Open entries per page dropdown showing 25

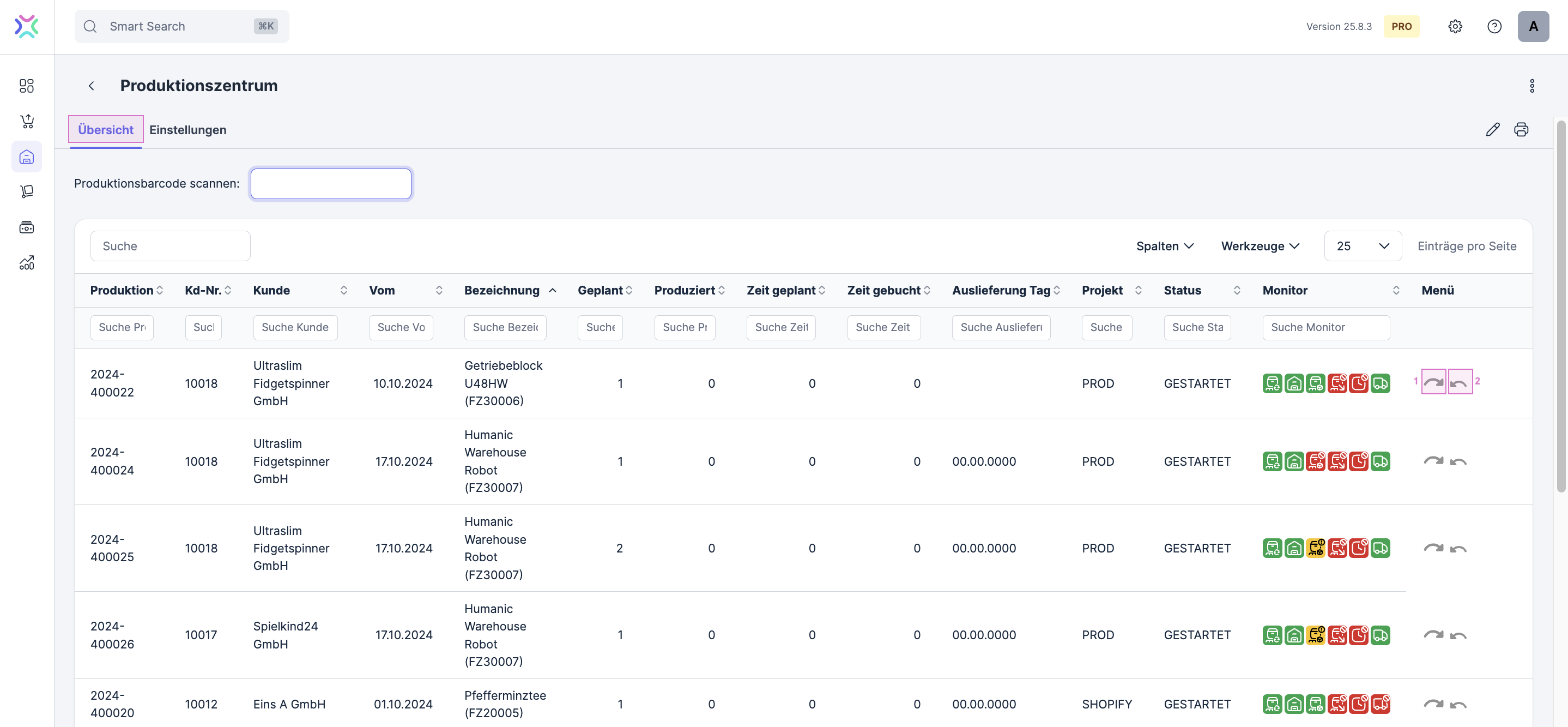(1363, 246)
